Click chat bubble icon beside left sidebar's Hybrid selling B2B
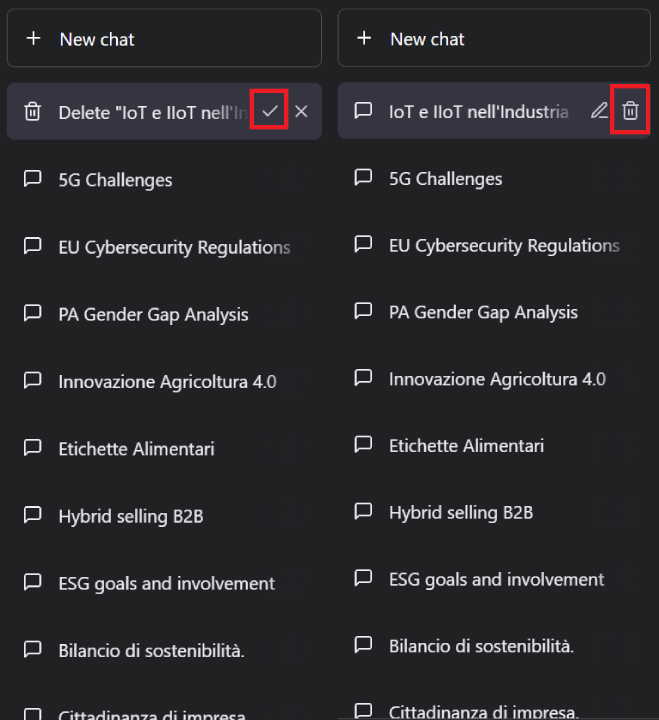 pyautogui.click(x=33, y=516)
